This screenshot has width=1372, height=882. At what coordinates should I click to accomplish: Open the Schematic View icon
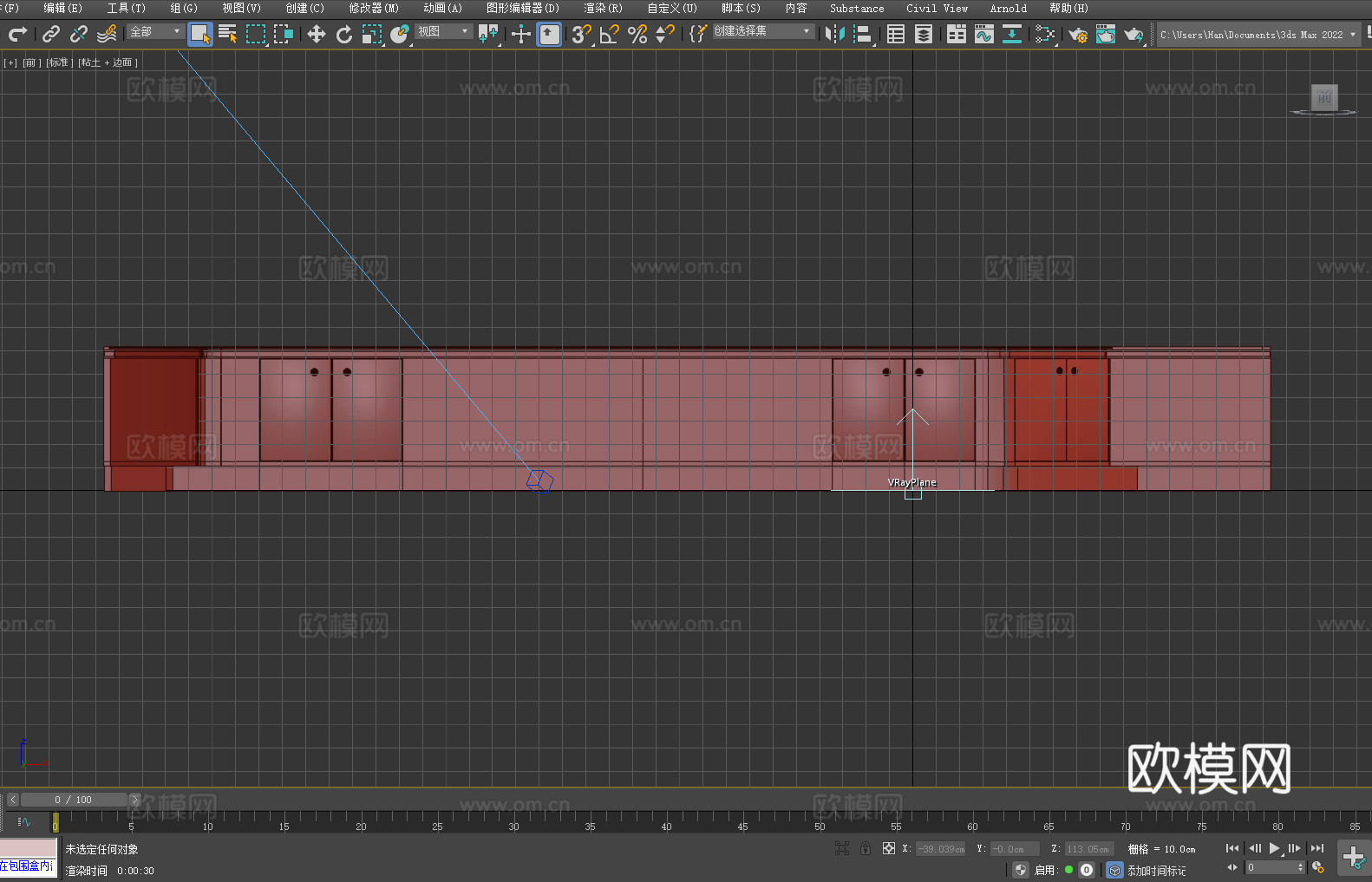point(1012,34)
